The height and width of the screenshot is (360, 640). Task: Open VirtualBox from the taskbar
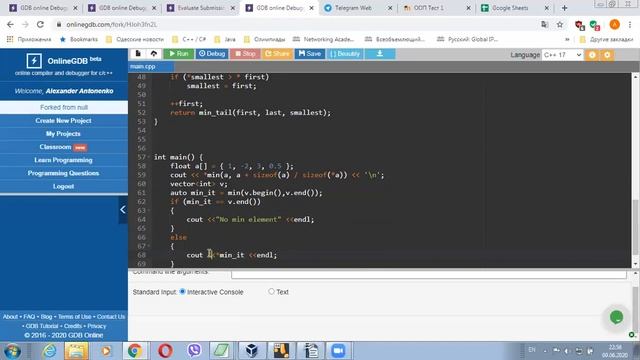[x=252, y=351]
